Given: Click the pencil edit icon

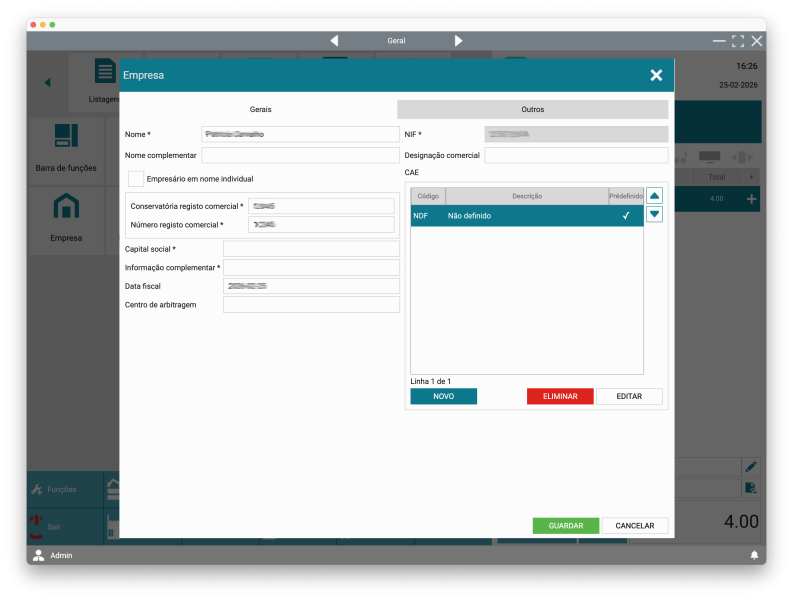Looking at the screenshot, I should 750,466.
